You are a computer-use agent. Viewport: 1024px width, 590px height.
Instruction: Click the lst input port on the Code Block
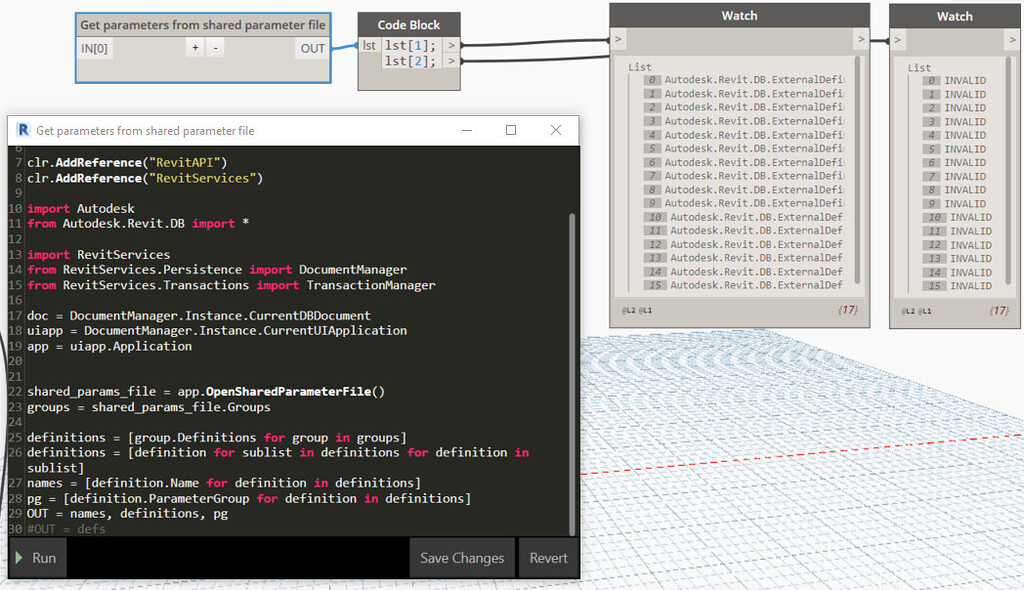pyautogui.click(x=367, y=45)
